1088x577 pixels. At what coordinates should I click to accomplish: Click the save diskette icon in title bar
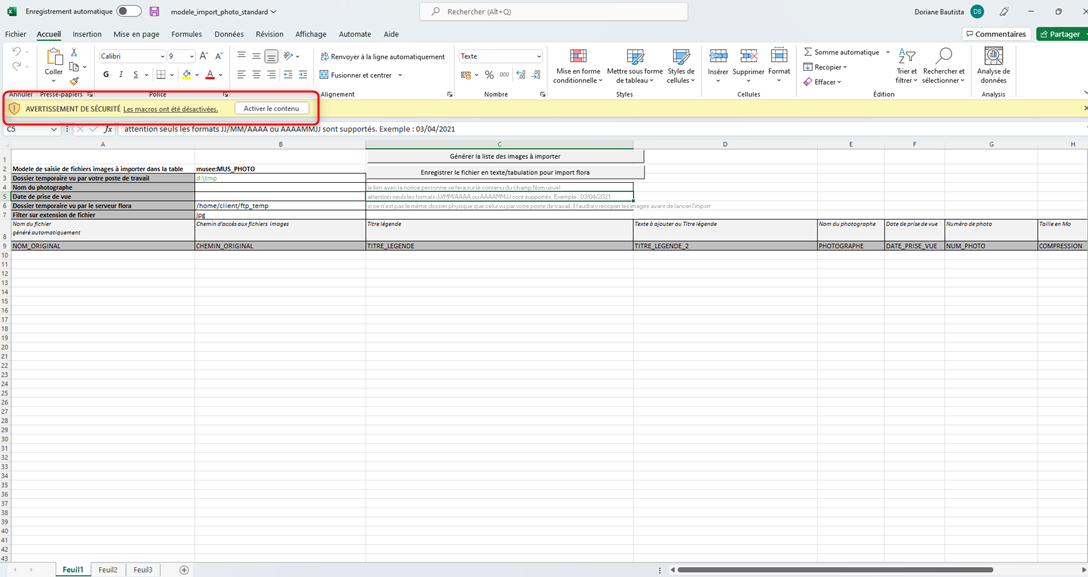click(x=155, y=12)
